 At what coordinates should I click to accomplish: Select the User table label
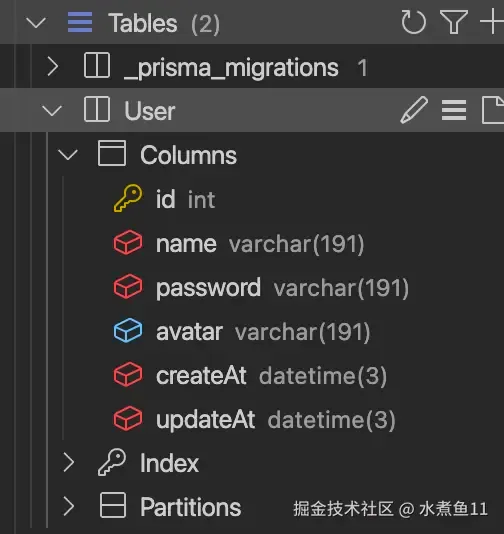point(149,111)
